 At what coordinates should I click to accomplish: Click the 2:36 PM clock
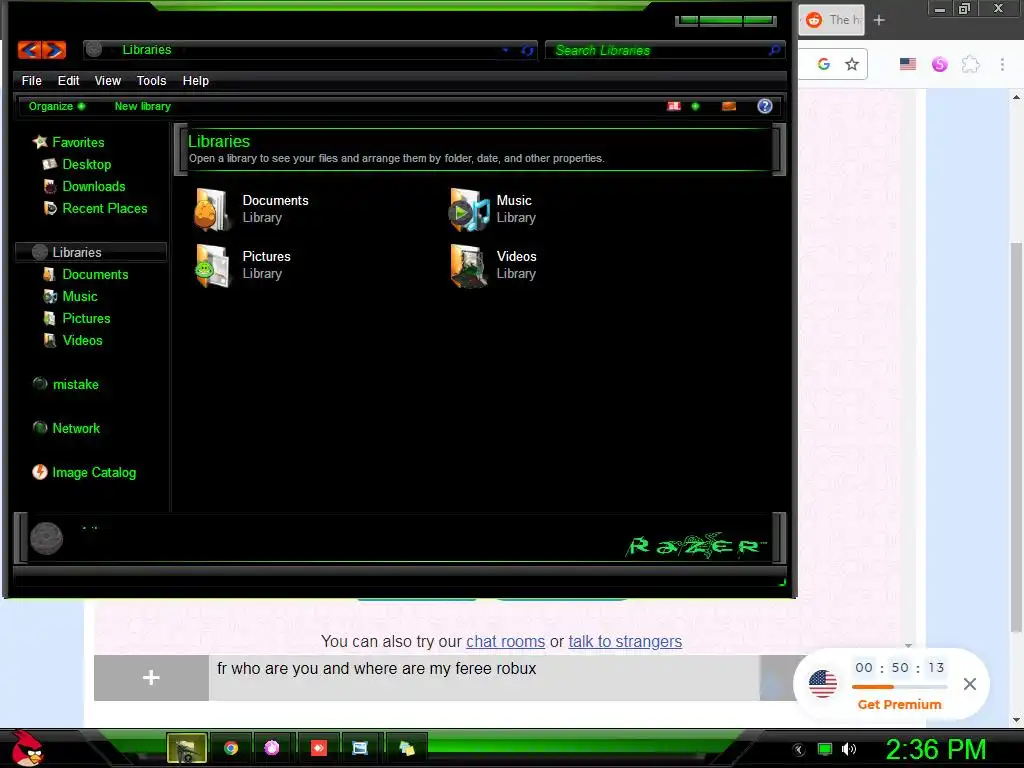click(936, 750)
